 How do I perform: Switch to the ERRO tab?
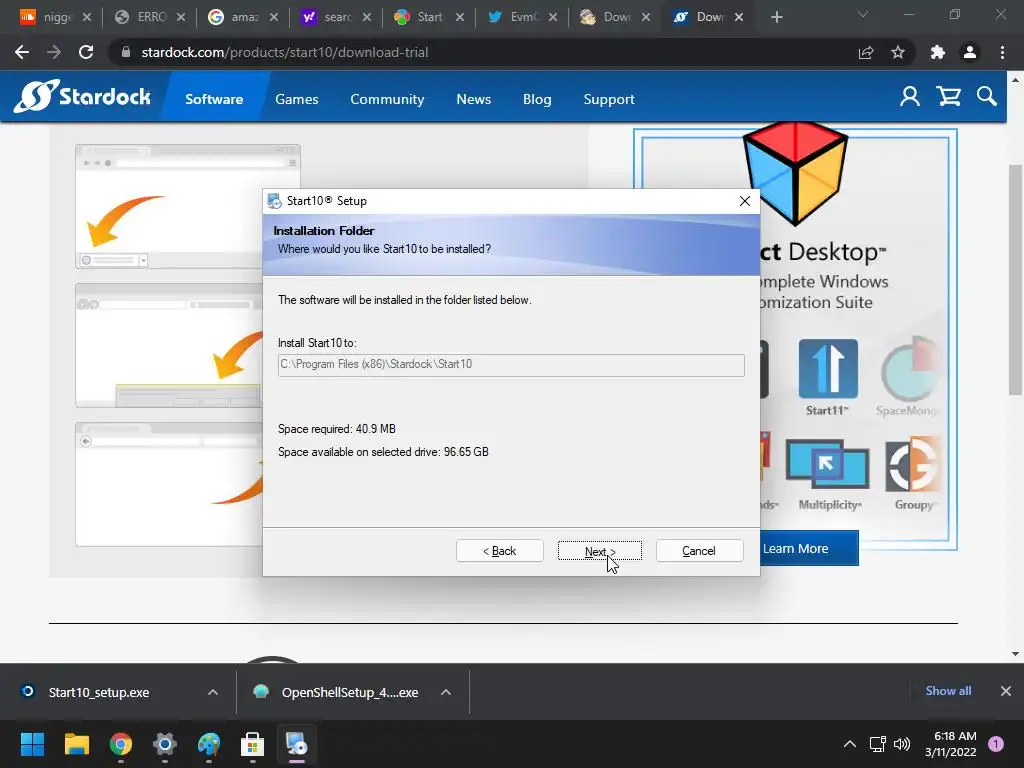150,17
